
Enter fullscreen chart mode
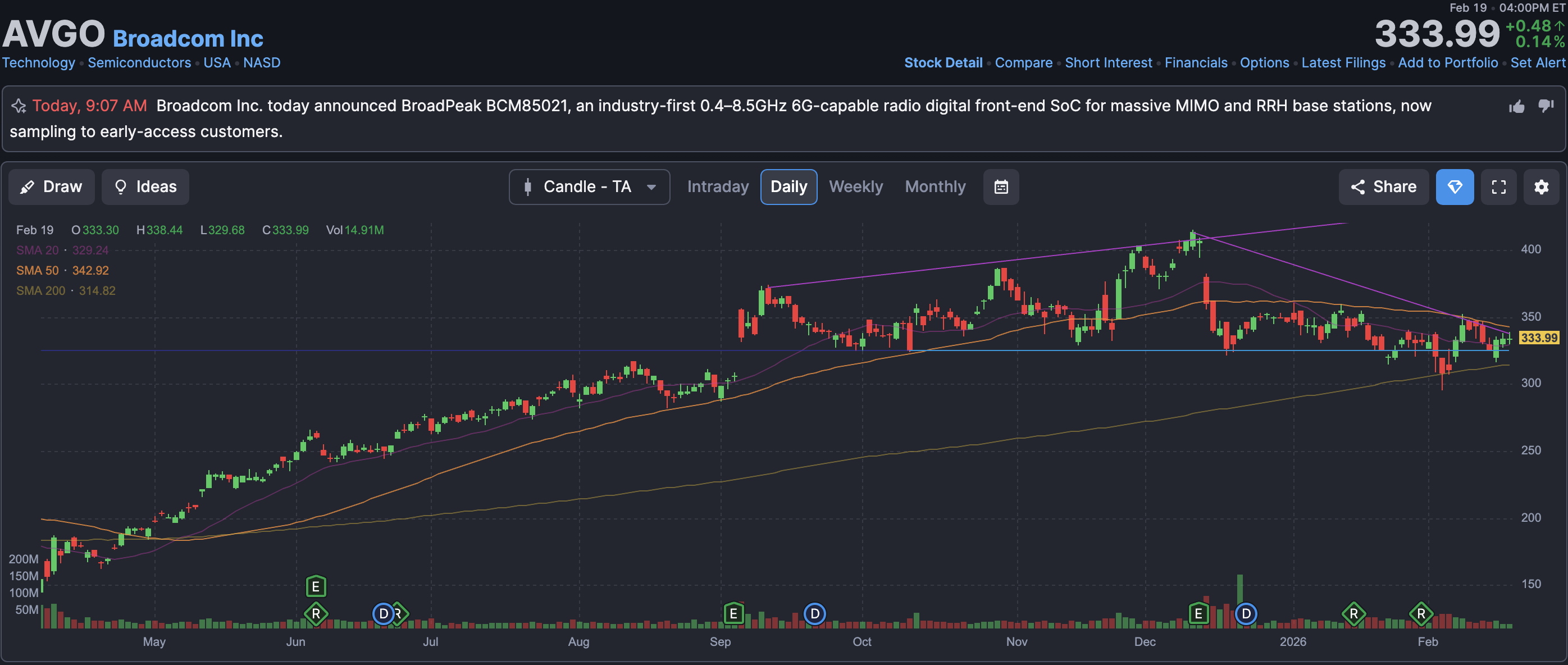click(1498, 187)
